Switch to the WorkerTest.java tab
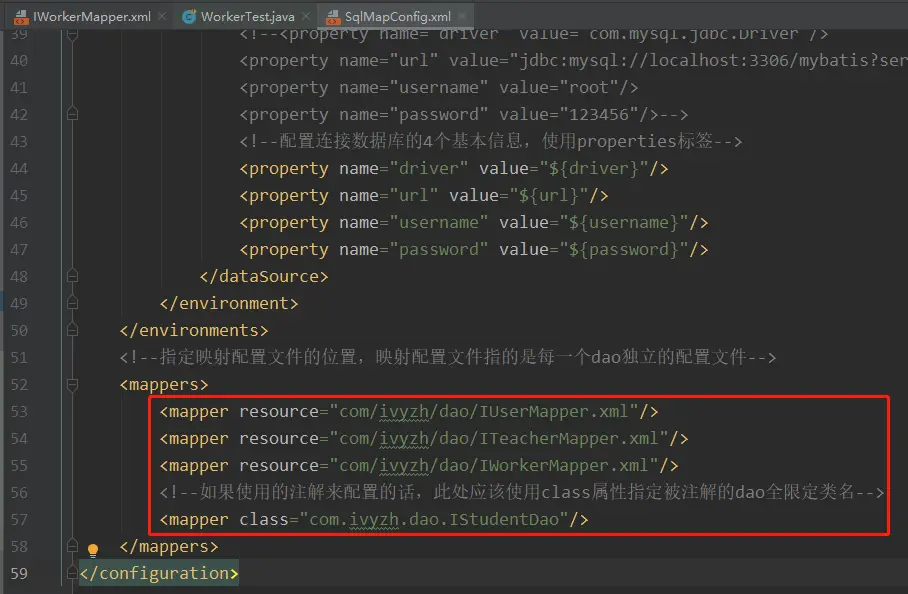908x594 pixels. tap(247, 16)
